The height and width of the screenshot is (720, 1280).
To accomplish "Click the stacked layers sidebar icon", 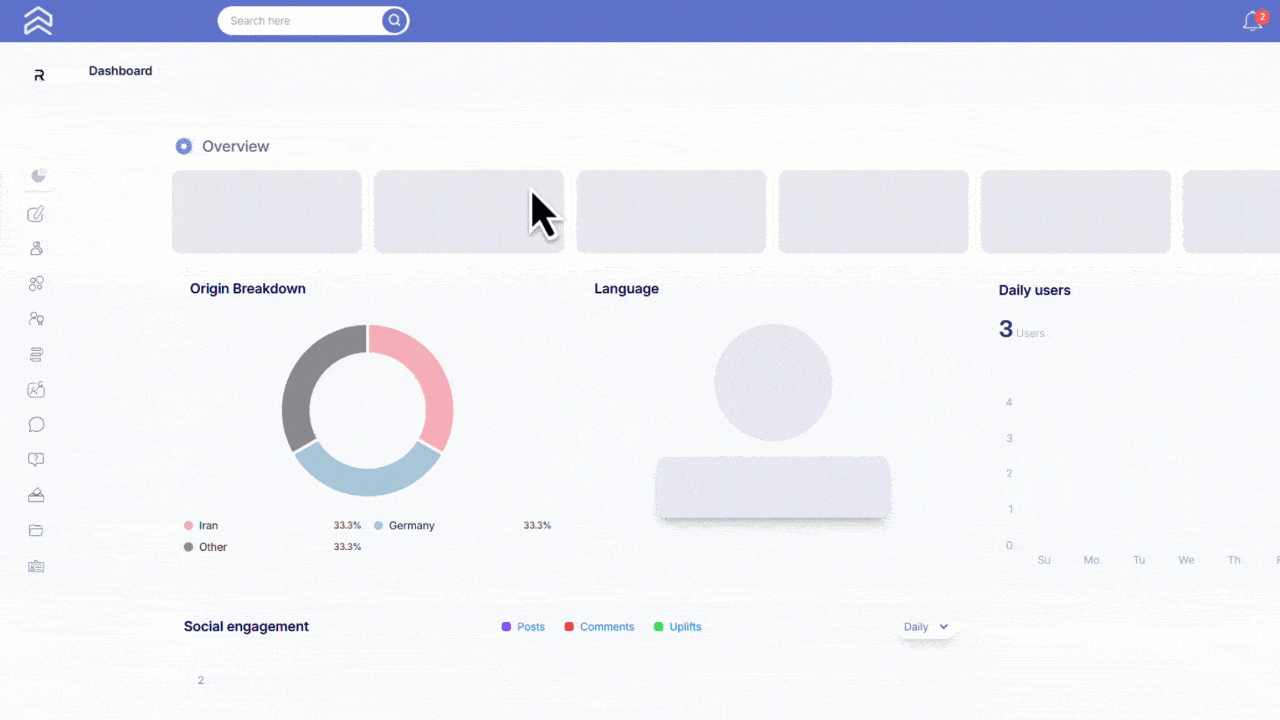I will tap(37, 355).
